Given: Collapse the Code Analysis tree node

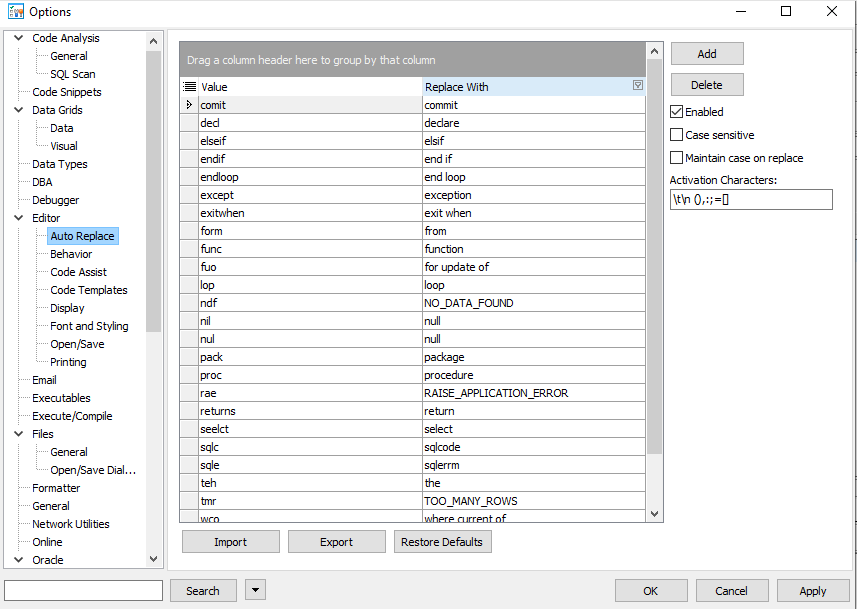Looking at the screenshot, I should pos(19,38).
